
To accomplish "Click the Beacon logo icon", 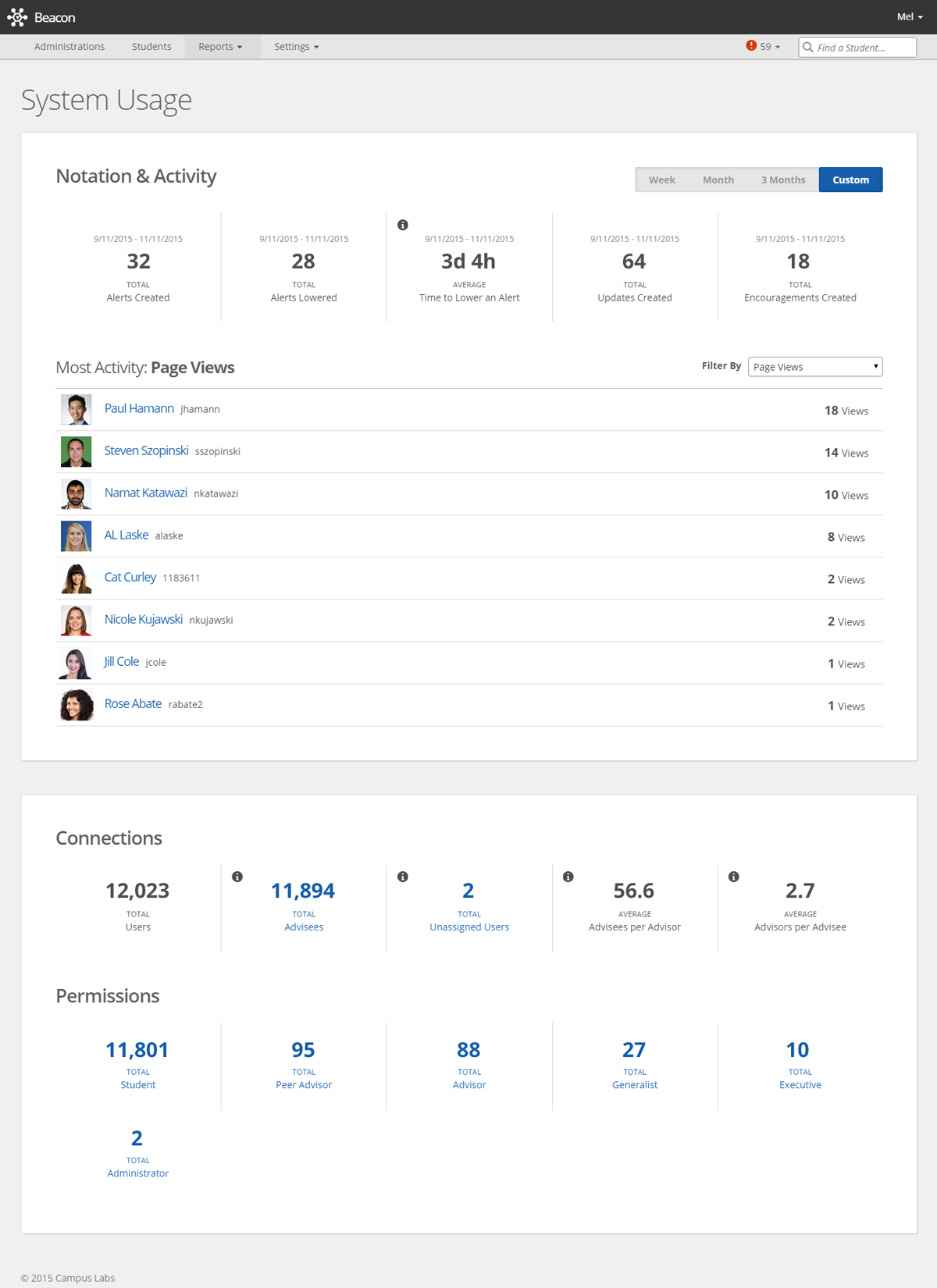I will [17, 17].
